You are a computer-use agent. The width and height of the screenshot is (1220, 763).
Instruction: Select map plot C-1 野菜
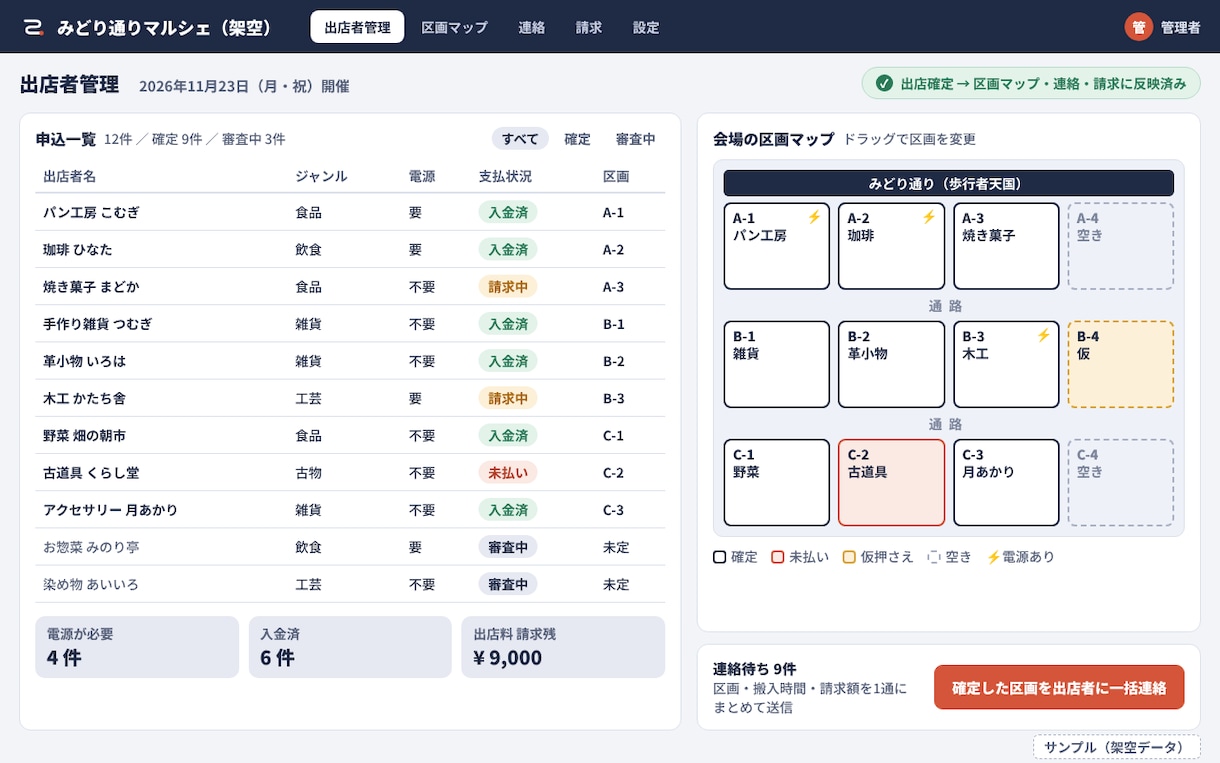point(777,482)
